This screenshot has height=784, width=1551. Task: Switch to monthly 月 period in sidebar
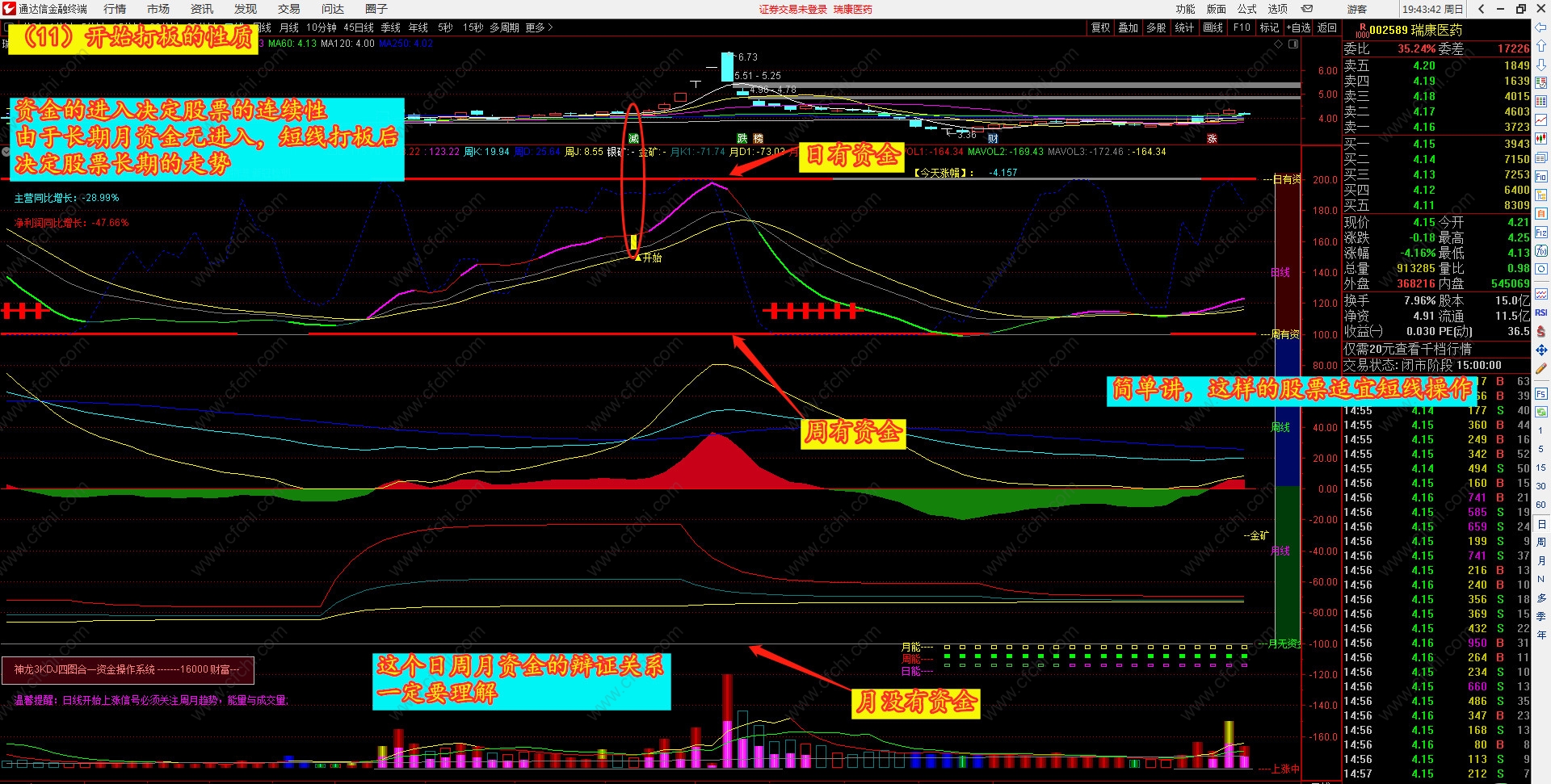point(1541,560)
